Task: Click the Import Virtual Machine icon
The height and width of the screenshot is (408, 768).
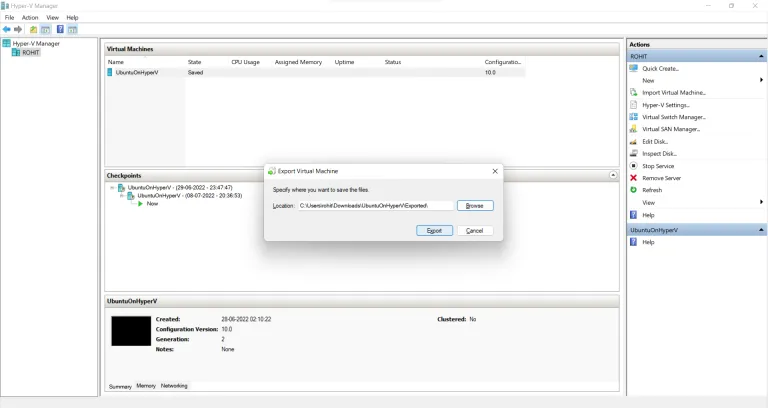Action: tap(633, 93)
